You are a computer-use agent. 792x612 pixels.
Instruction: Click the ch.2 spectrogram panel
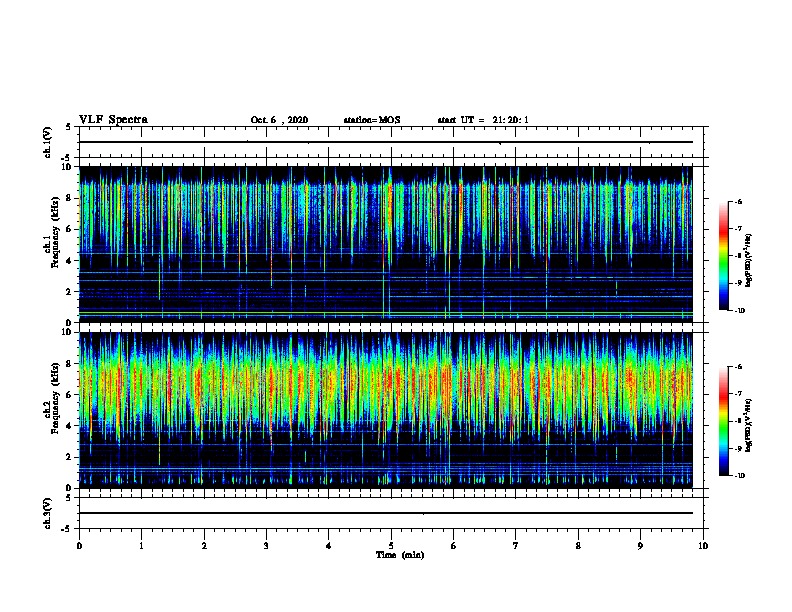[x=386, y=410]
